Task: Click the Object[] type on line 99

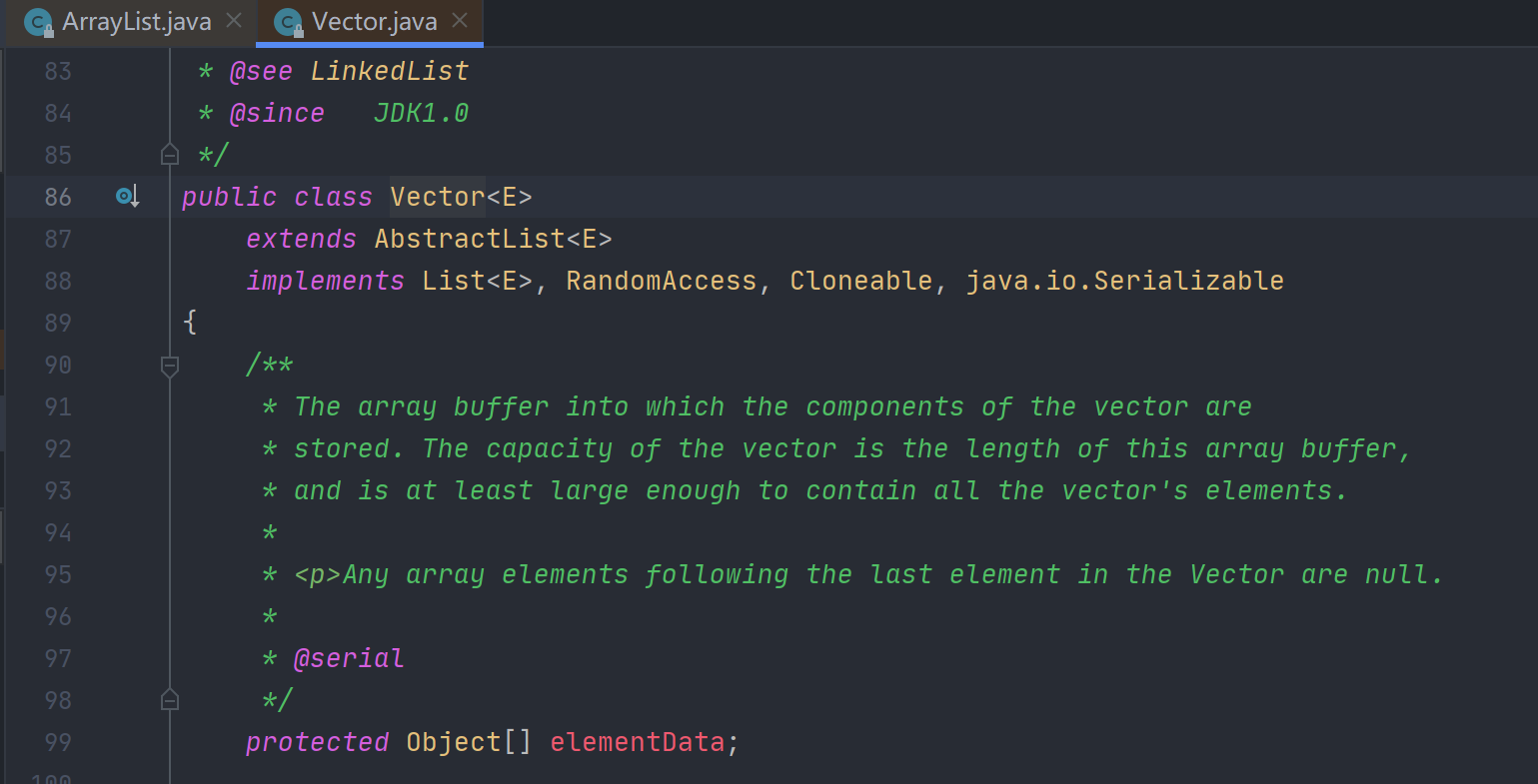Action: [x=470, y=742]
